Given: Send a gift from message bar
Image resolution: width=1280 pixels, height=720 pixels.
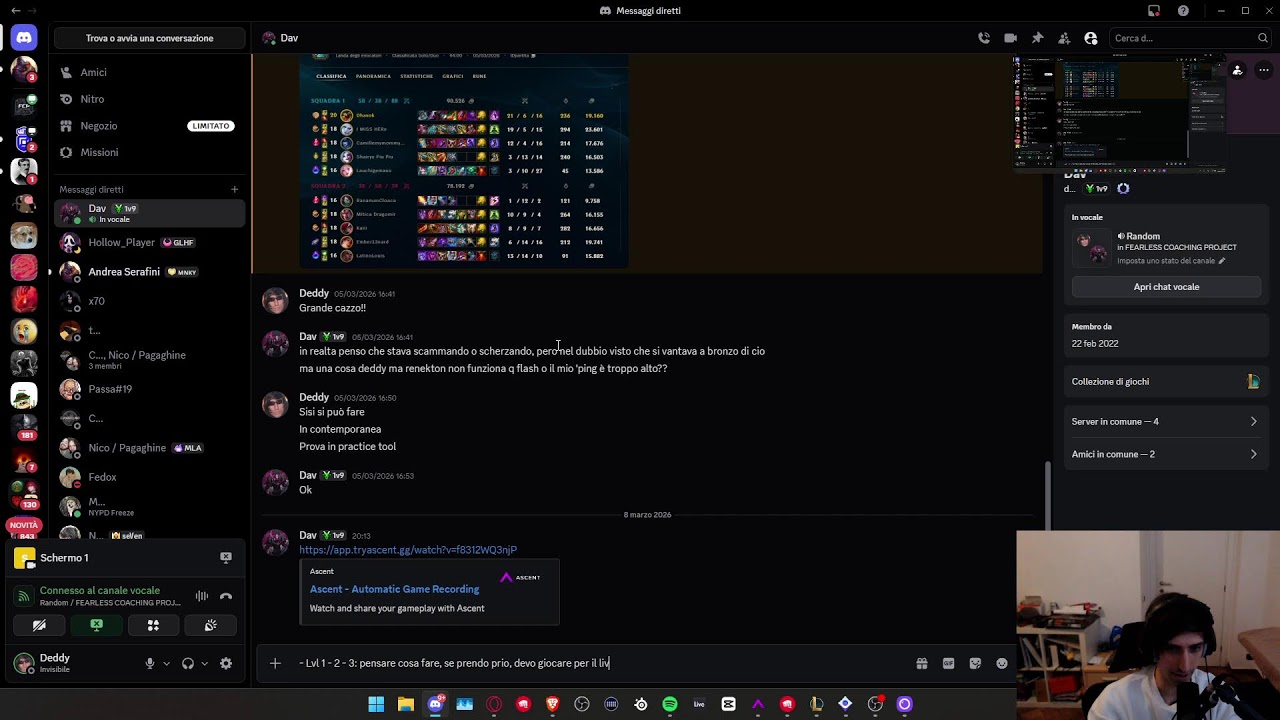Looking at the screenshot, I should [922, 663].
